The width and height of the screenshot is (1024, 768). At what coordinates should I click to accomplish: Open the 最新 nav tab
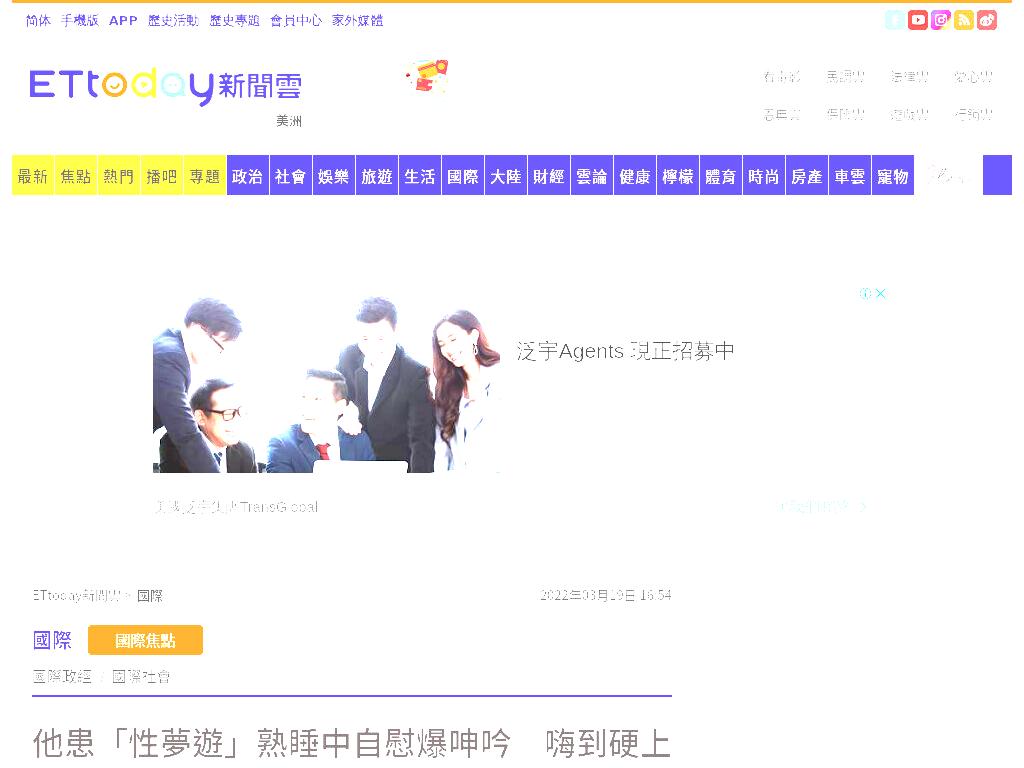coord(33,176)
